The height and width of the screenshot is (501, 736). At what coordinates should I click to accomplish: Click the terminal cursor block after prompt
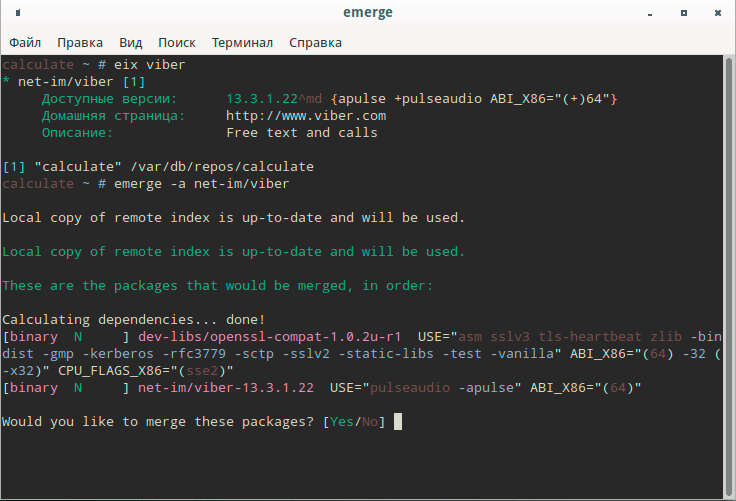397,422
